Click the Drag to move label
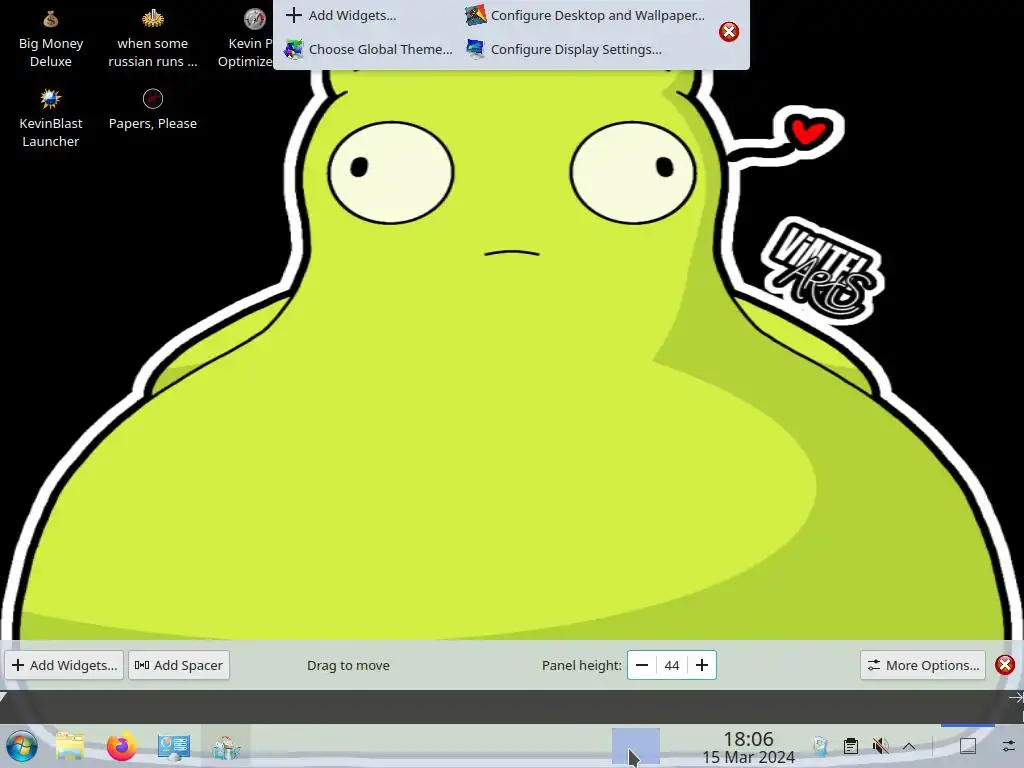 [x=348, y=665]
